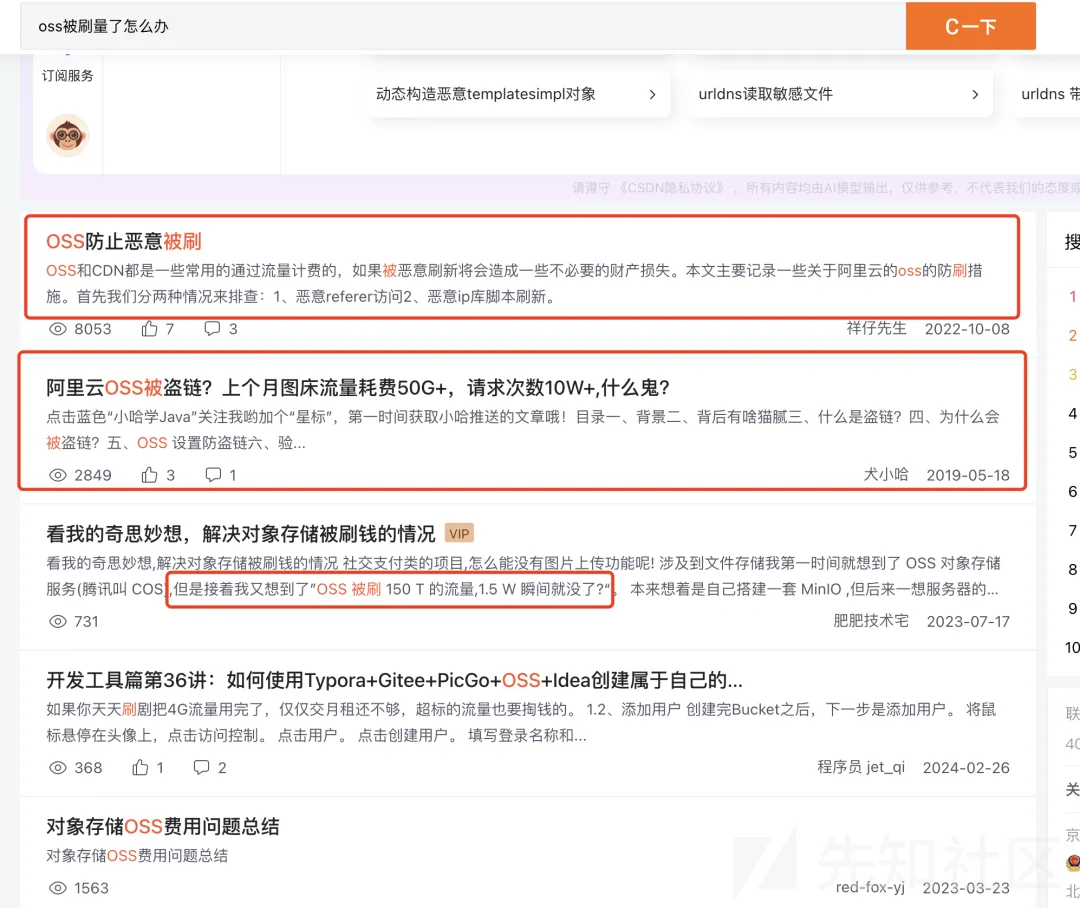Open author 犬小哈 profile
The width and height of the screenshot is (1080, 908).
(x=886, y=475)
